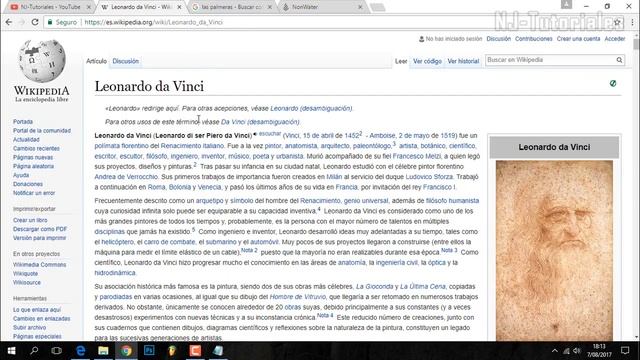This screenshot has width=640, height=360.
Task: Switch to las palmeras search tab
Action: click(231, 7)
